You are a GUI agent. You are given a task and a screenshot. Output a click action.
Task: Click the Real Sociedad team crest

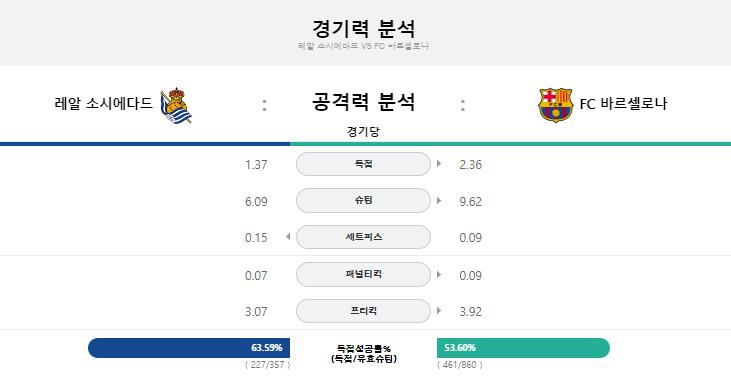click(176, 105)
